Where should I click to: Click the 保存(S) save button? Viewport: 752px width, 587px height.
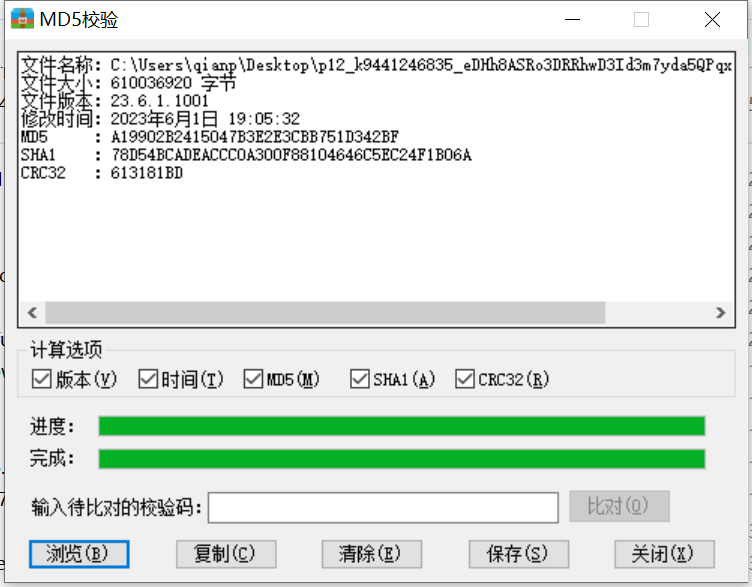(x=519, y=554)
